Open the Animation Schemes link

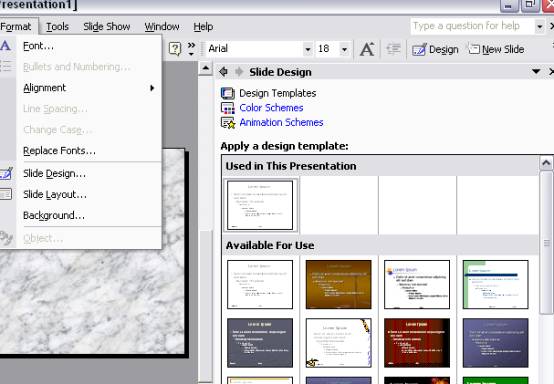(x=281, y=123)
